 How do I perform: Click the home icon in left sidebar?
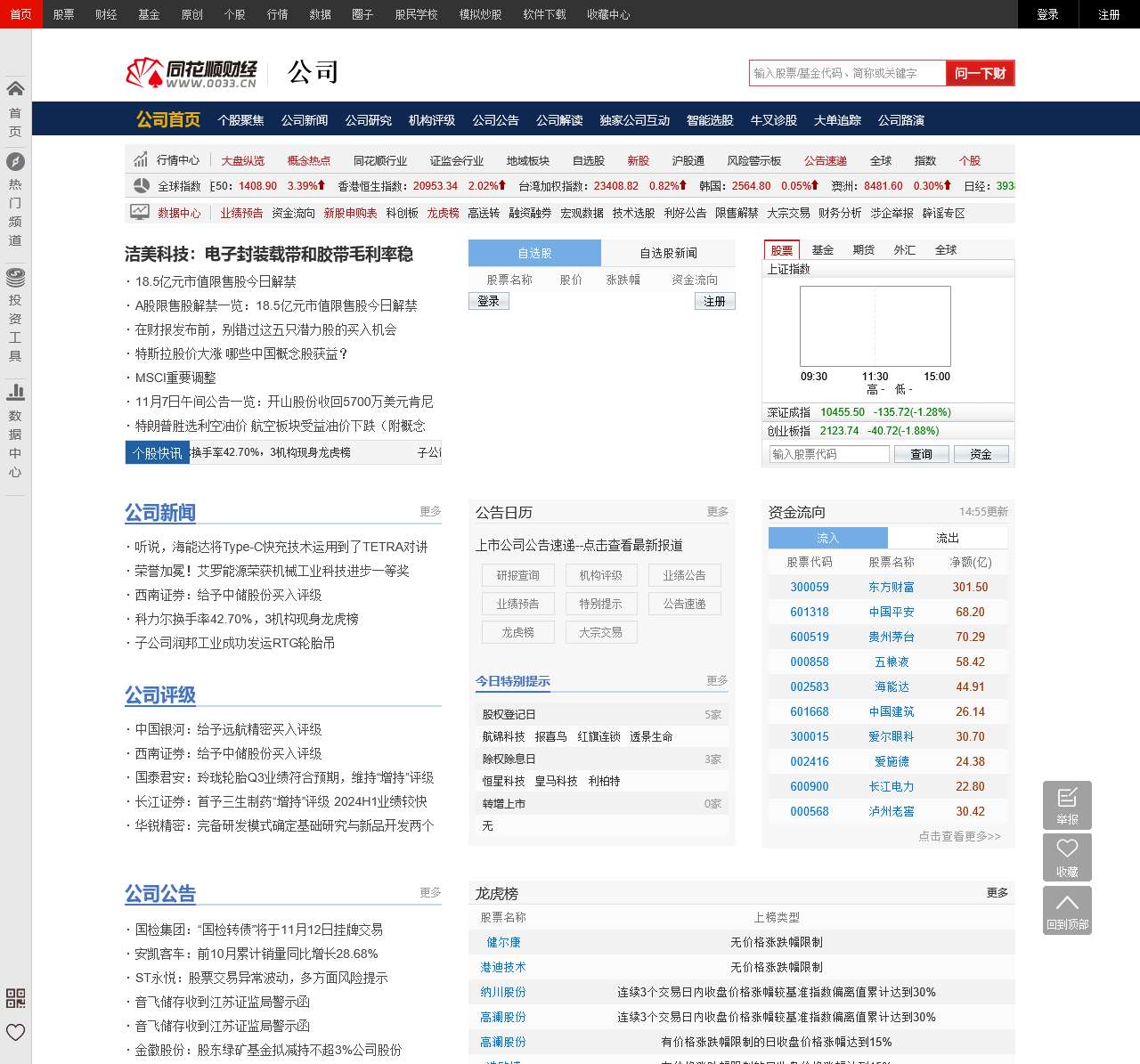point(15,88)
